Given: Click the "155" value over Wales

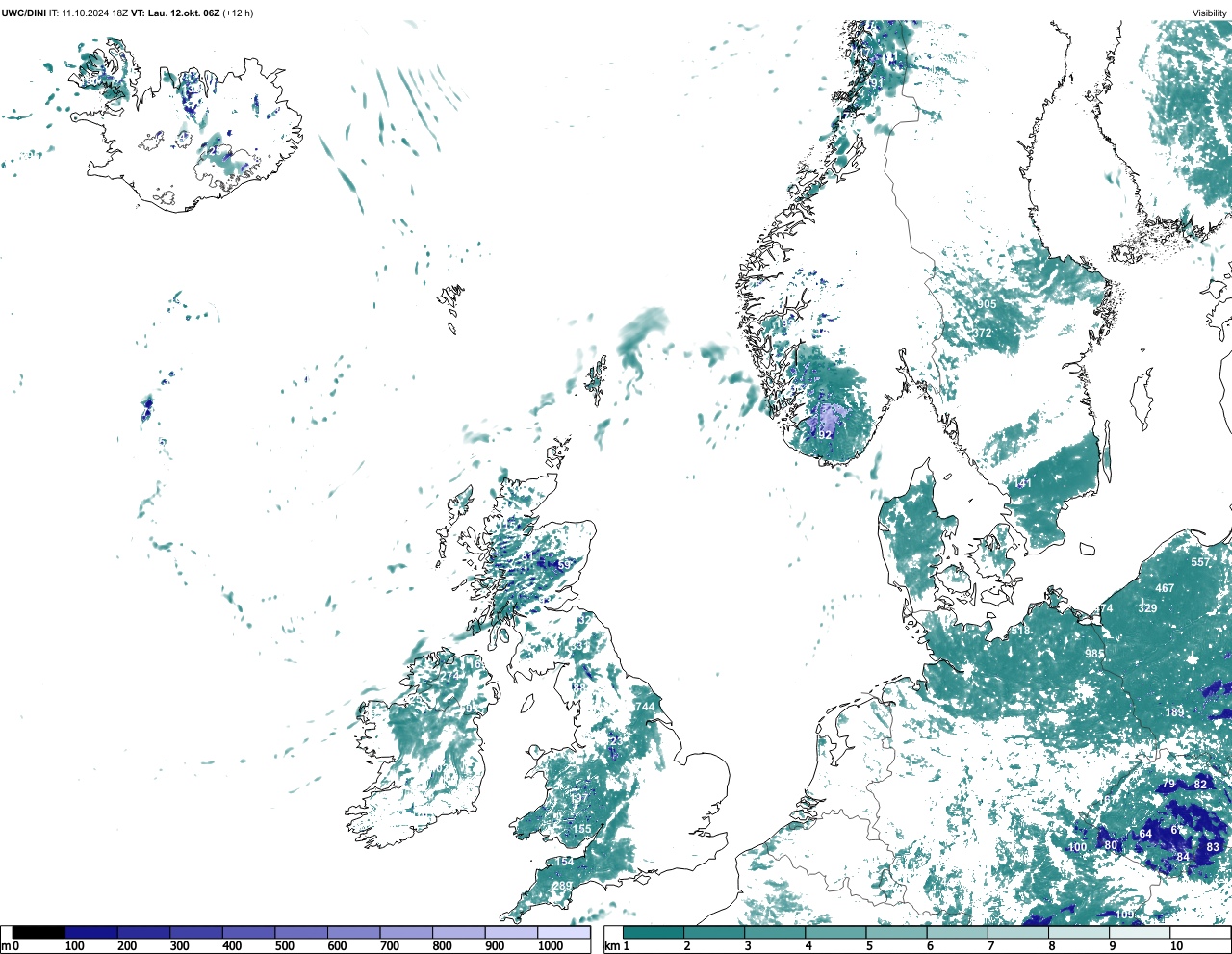Looking at the screenshot, I should pos(582,829).
